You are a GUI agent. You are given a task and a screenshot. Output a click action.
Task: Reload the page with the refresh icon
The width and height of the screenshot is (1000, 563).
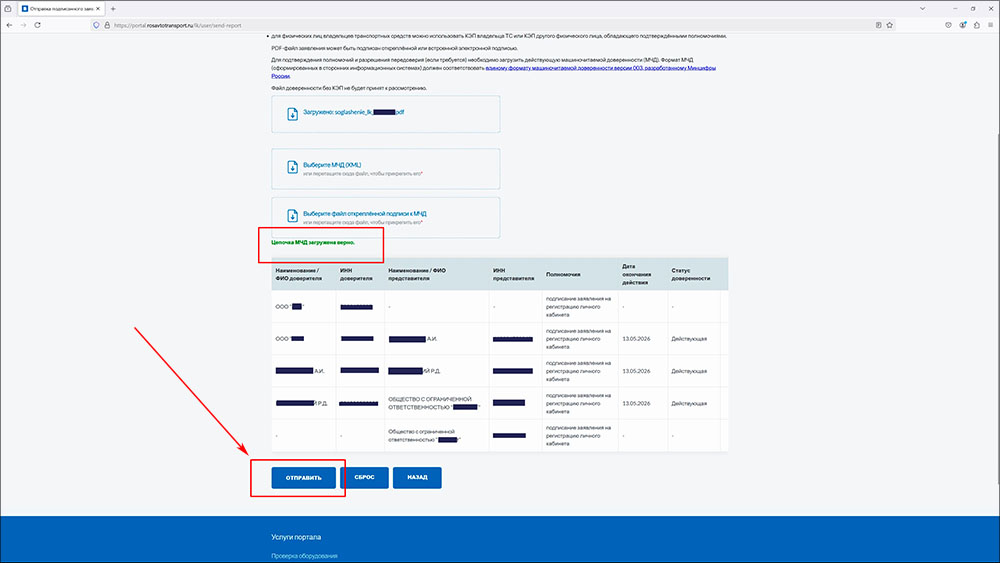coord(38,25)
